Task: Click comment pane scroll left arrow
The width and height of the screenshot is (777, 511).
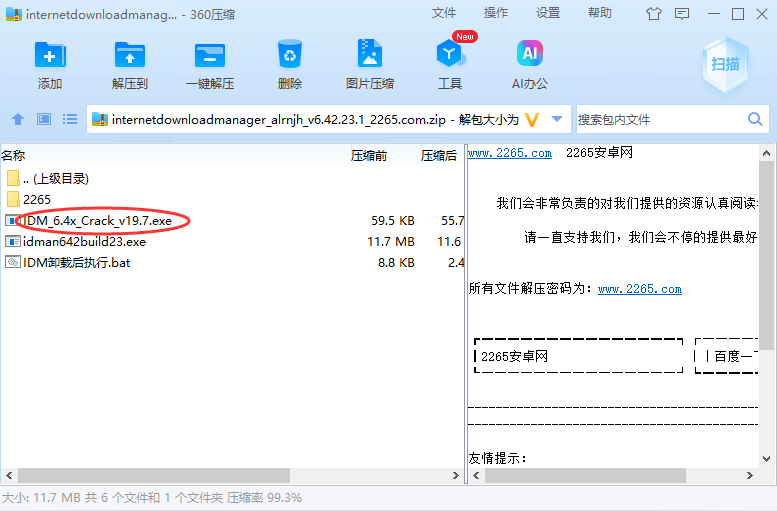Action: 476,475
